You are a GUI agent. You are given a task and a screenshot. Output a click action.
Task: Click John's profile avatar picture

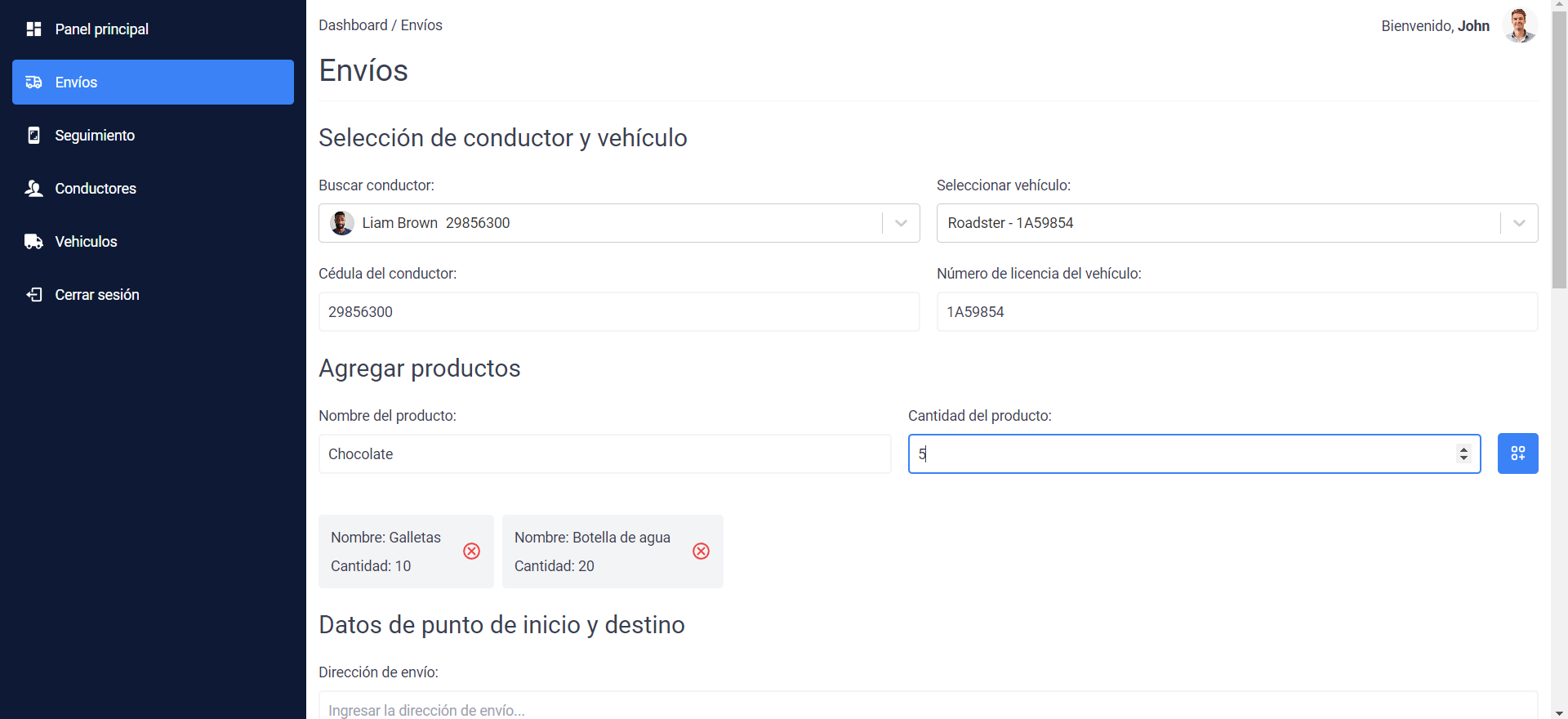[1519, 25]
